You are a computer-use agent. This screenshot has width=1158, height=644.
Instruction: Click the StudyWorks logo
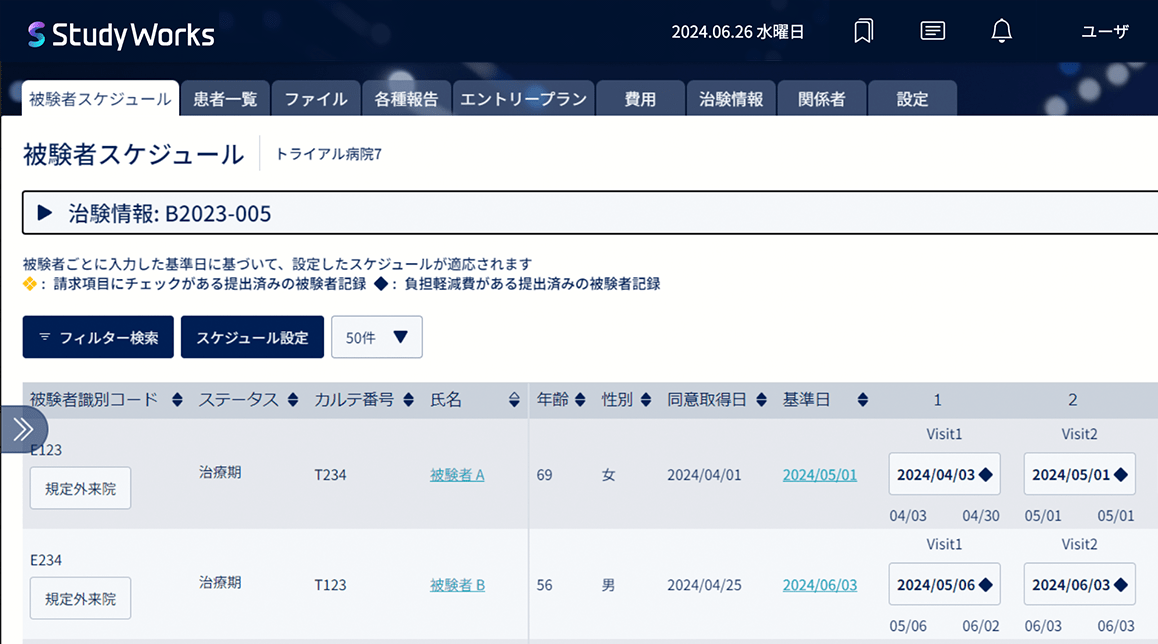[x=120, y=35]
